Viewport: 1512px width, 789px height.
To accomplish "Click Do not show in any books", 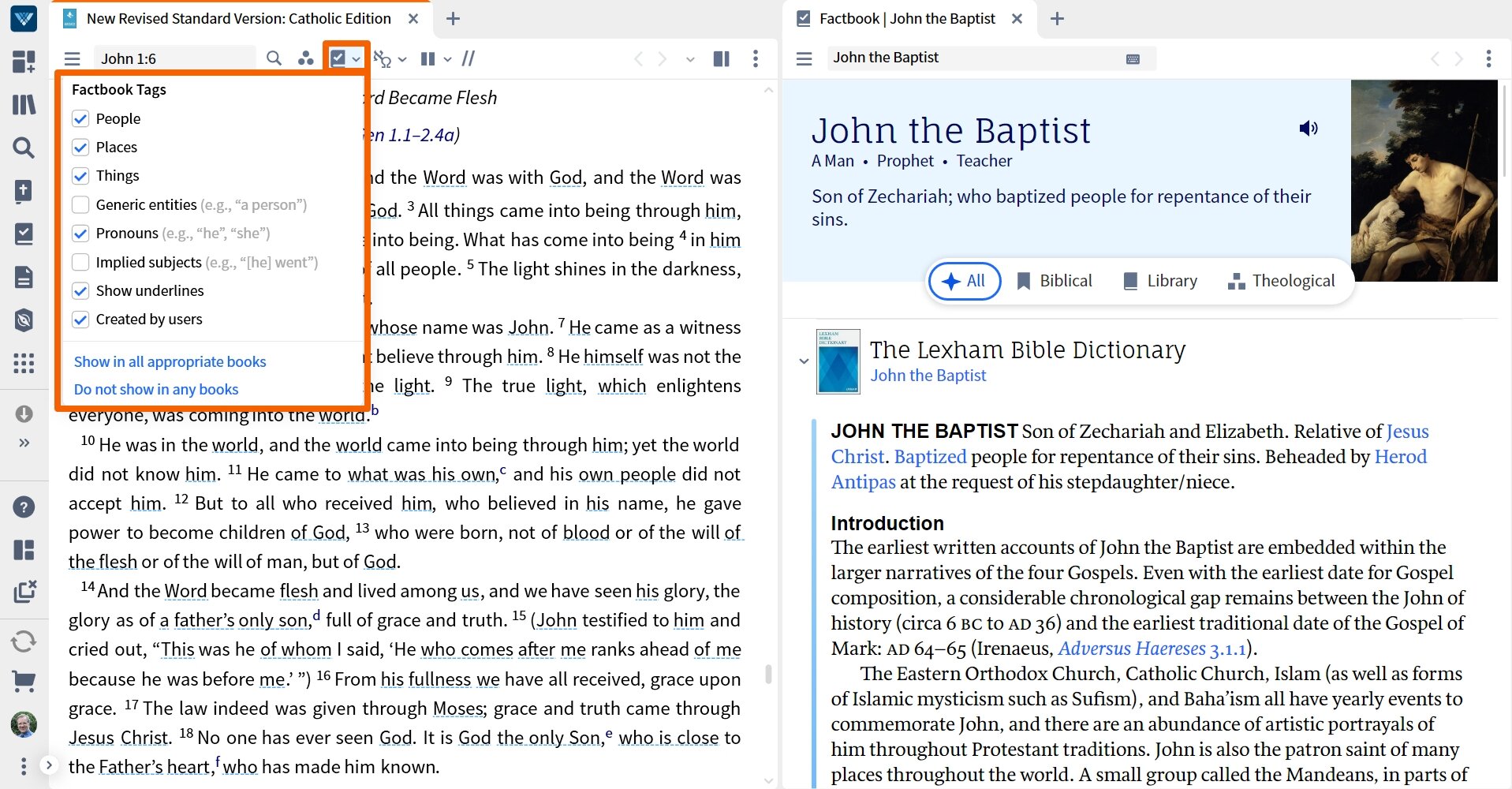I will tap(155, 389).
